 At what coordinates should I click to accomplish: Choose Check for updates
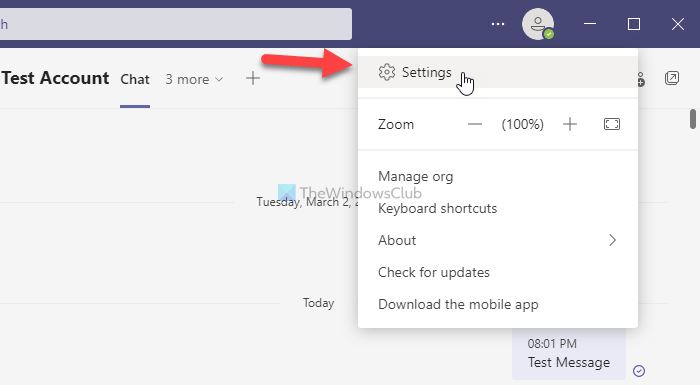point(498,272)
